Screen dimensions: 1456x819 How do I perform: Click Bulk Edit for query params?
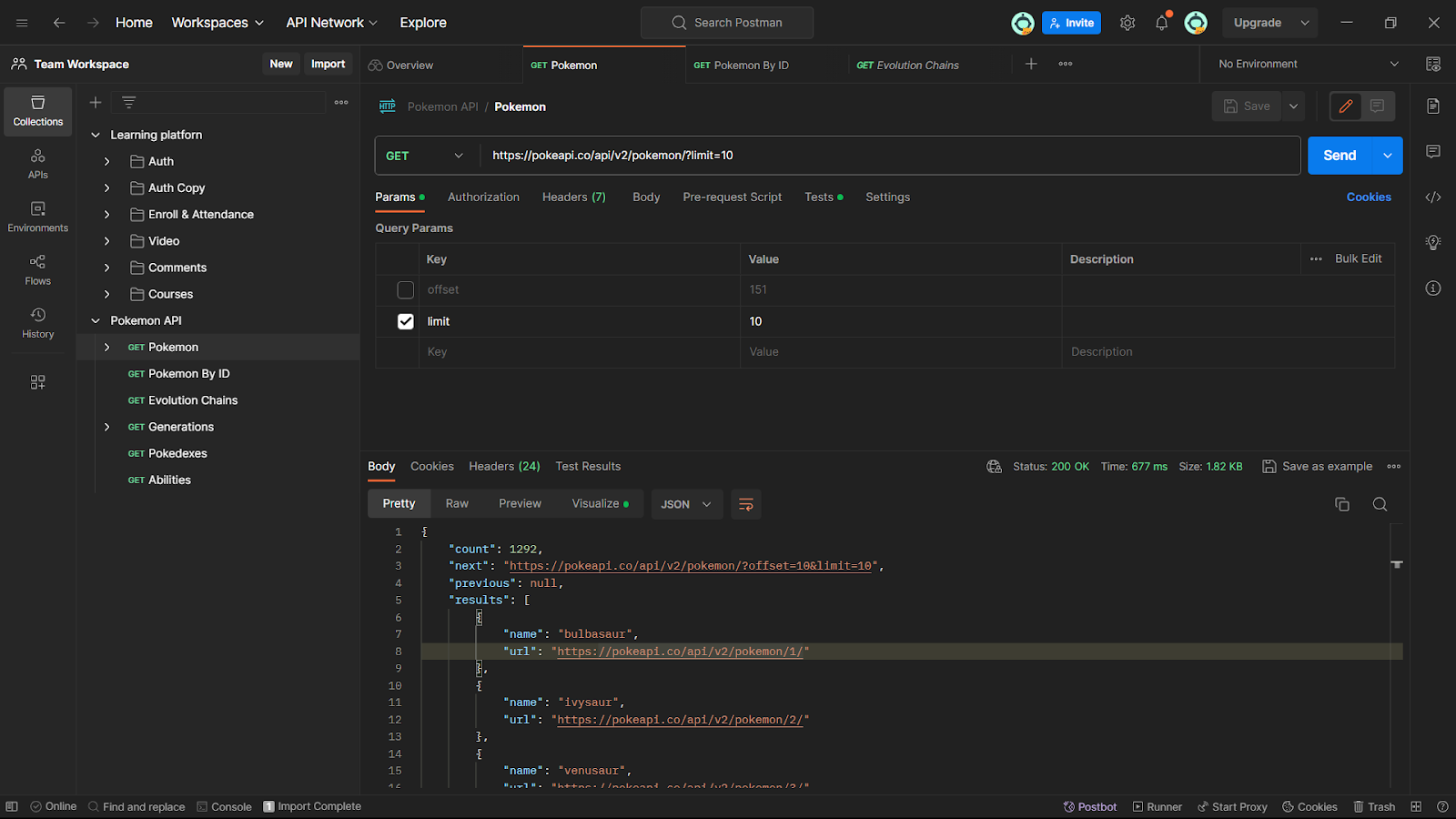pos(1358,258)
